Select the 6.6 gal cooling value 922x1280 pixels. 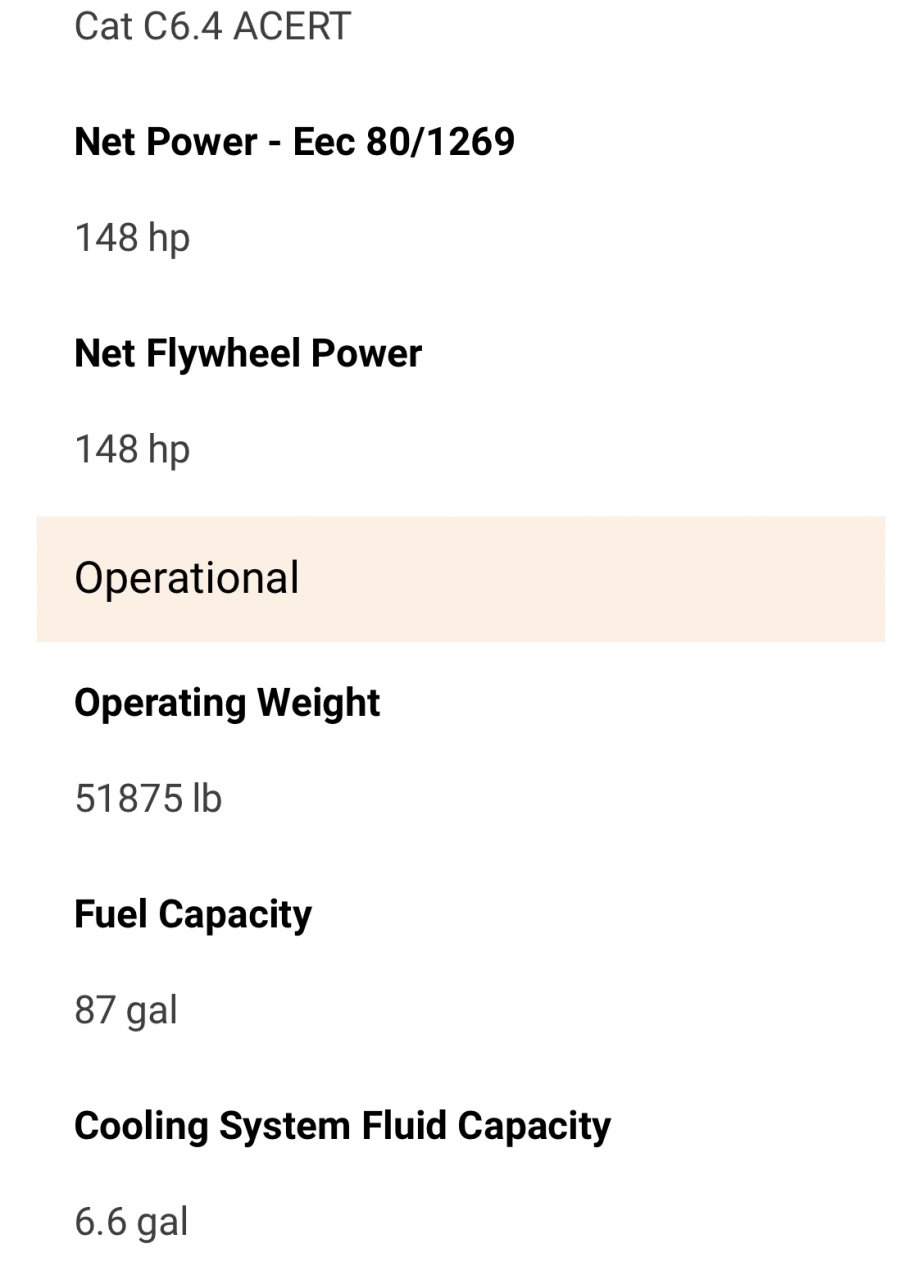point(131,1223)
